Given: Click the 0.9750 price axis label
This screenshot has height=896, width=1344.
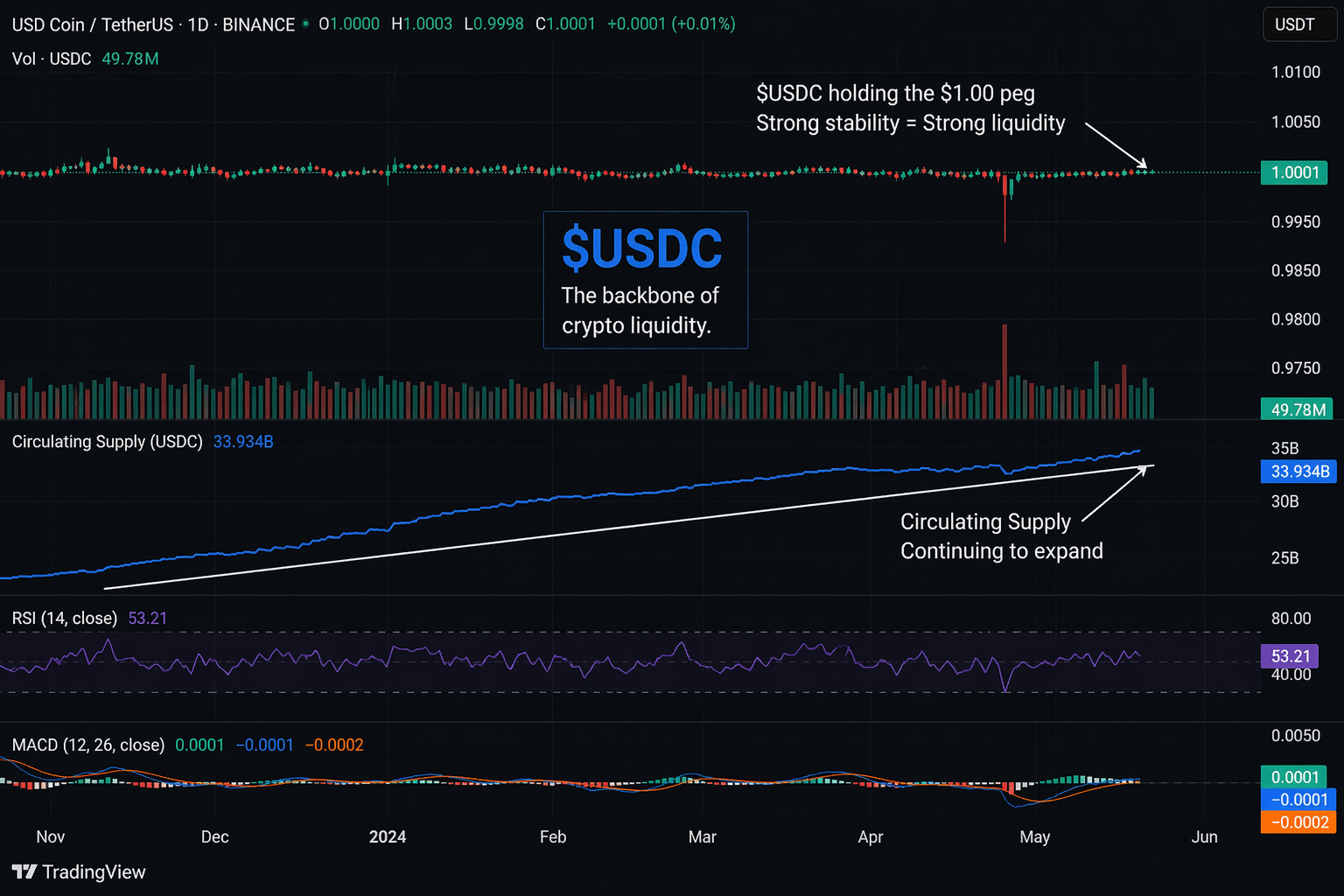Looking at the screenshot, I should click(1296, 368).
